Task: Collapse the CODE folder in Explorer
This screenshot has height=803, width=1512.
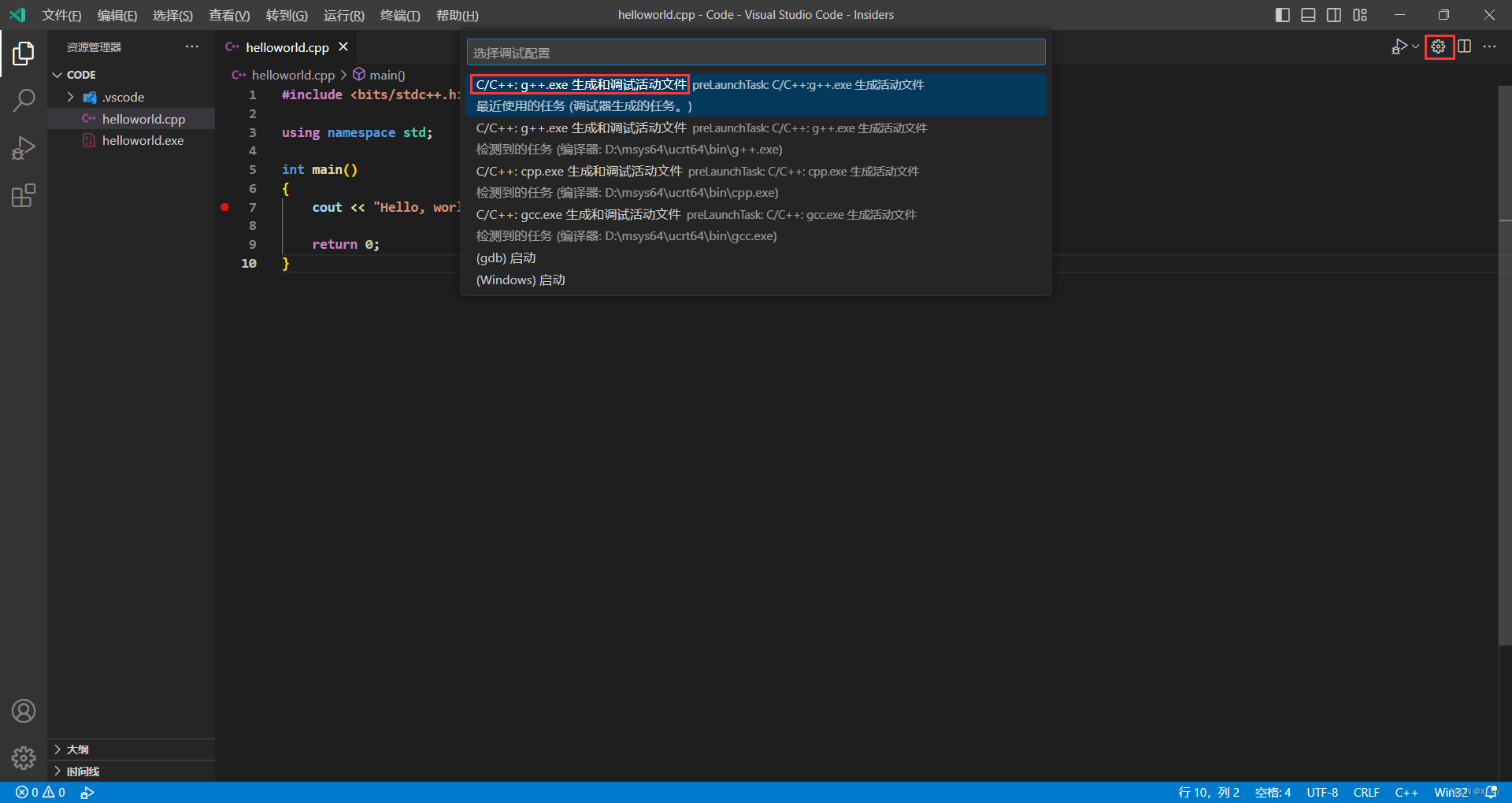Action: [57, 74]
